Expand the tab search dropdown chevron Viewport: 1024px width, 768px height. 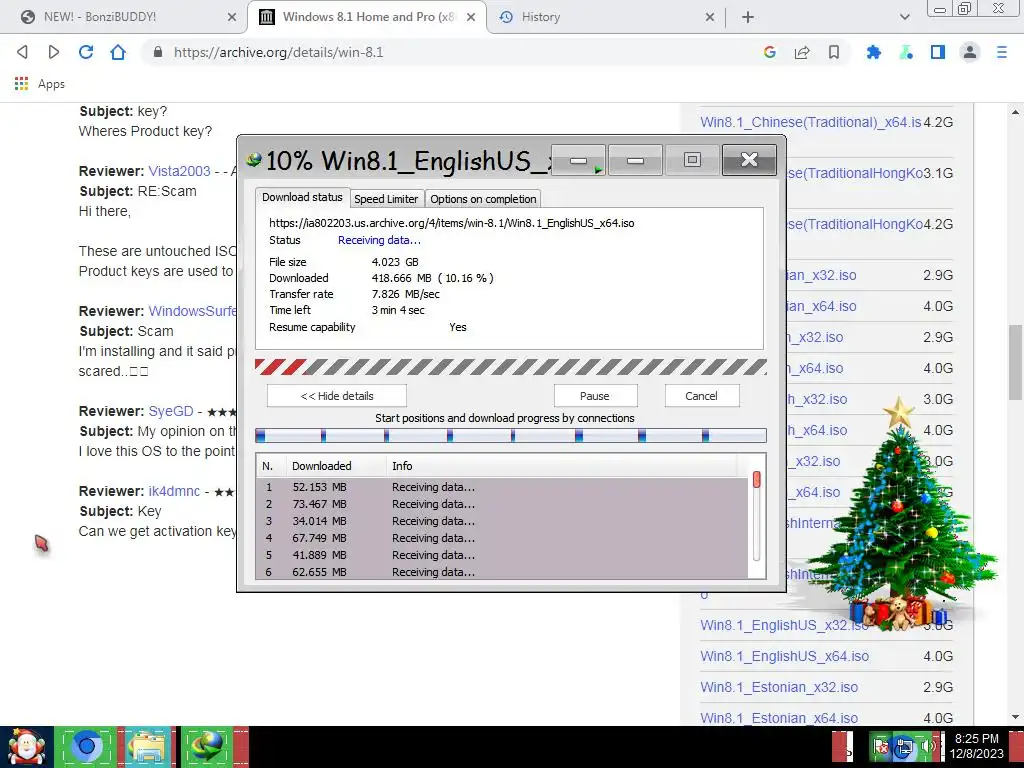[904, 17]
